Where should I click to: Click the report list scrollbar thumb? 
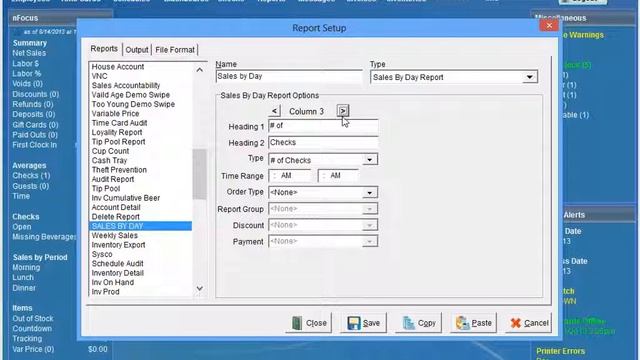(200, 174)
